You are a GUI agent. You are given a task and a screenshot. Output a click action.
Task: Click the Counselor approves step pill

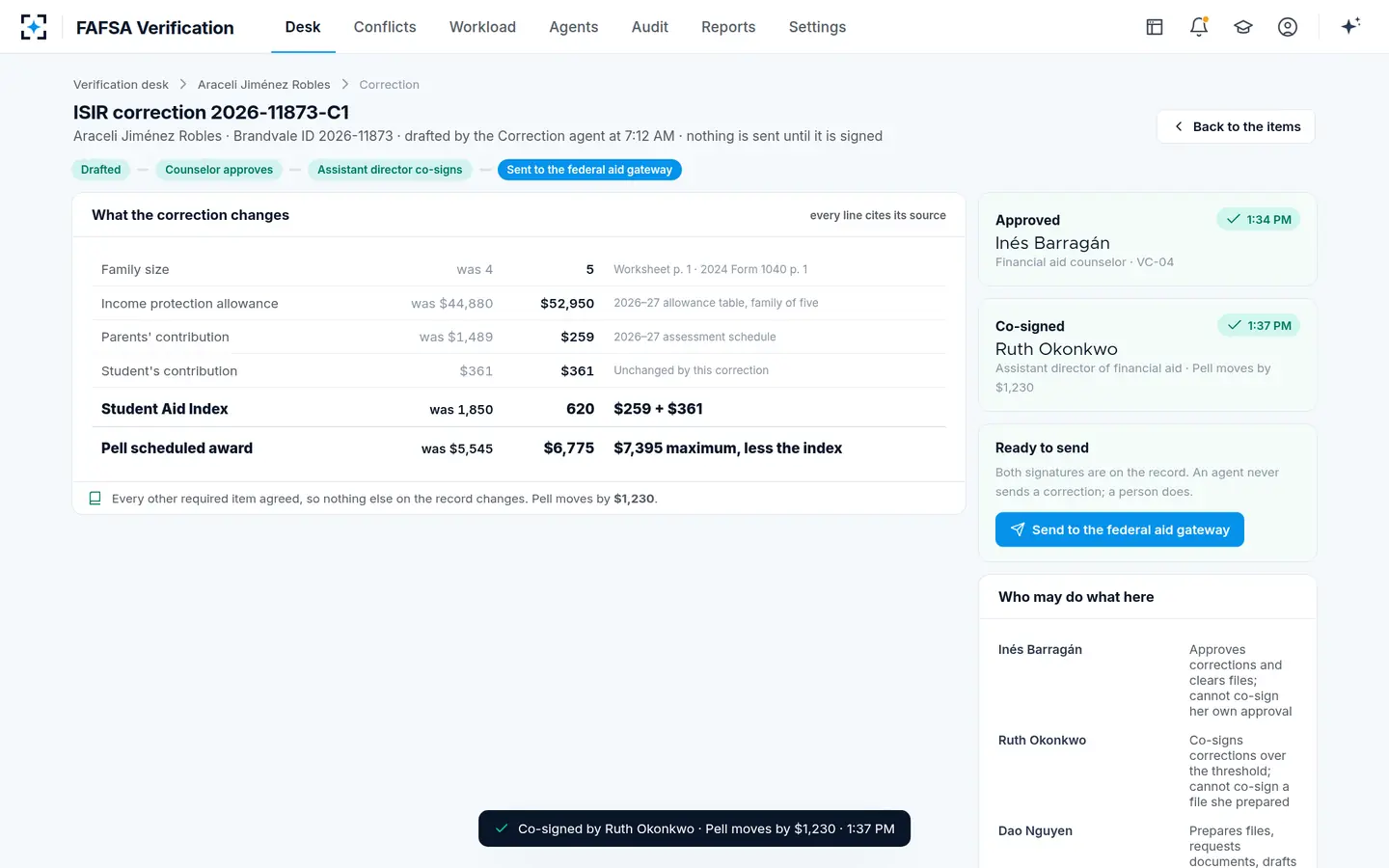[219, 170]
